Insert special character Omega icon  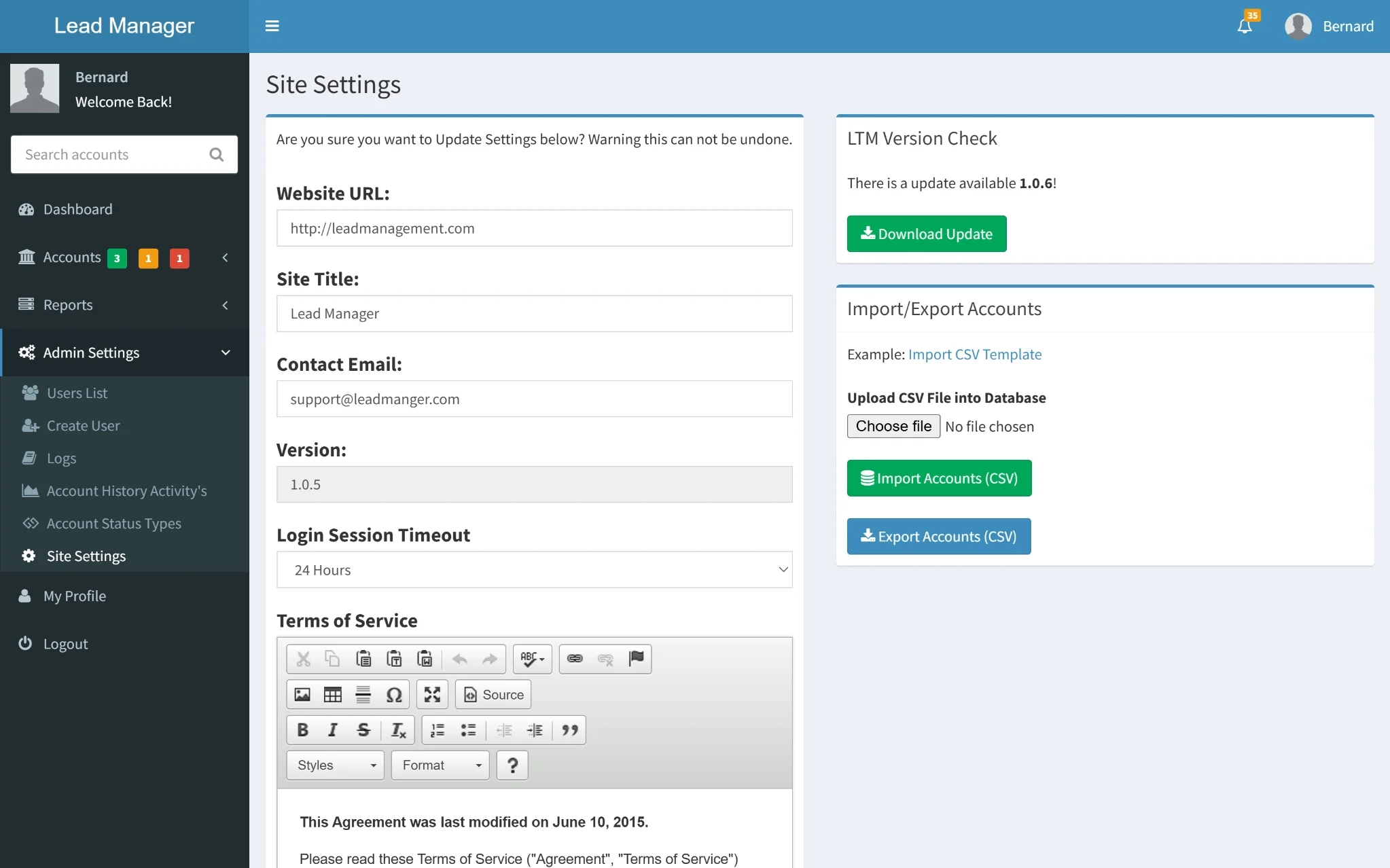[394, 695]
